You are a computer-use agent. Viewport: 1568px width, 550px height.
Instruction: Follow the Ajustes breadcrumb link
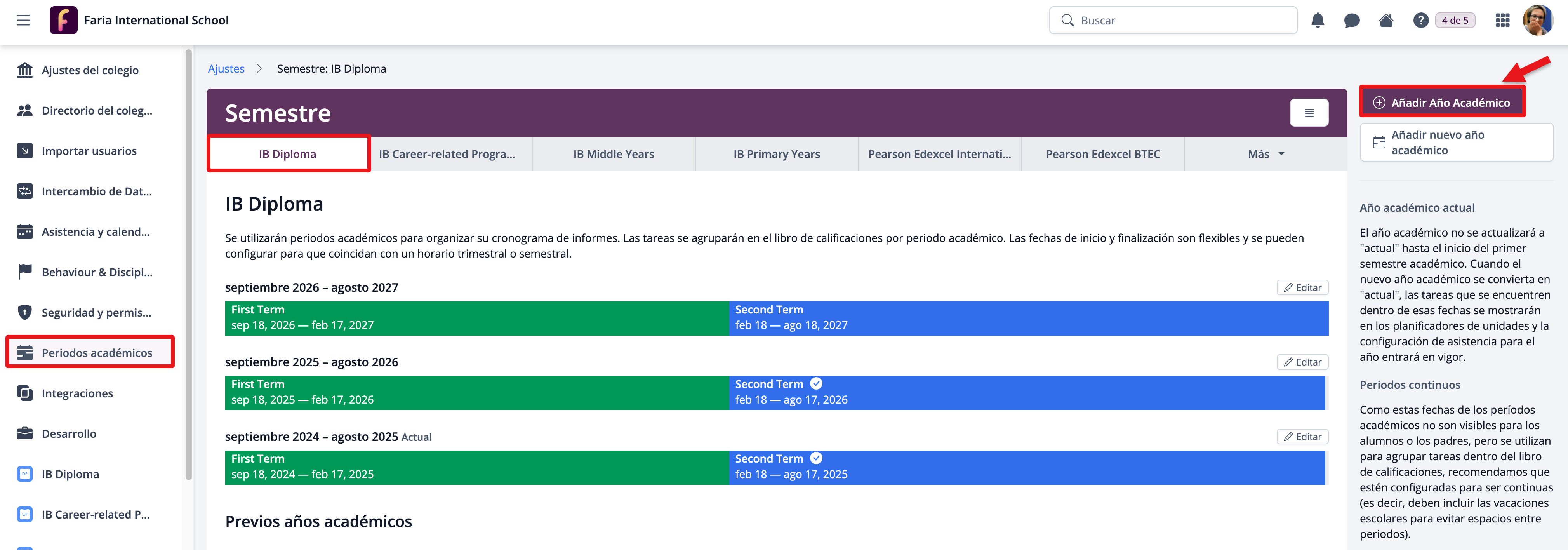pyautogui.click(x=226, y=69)
